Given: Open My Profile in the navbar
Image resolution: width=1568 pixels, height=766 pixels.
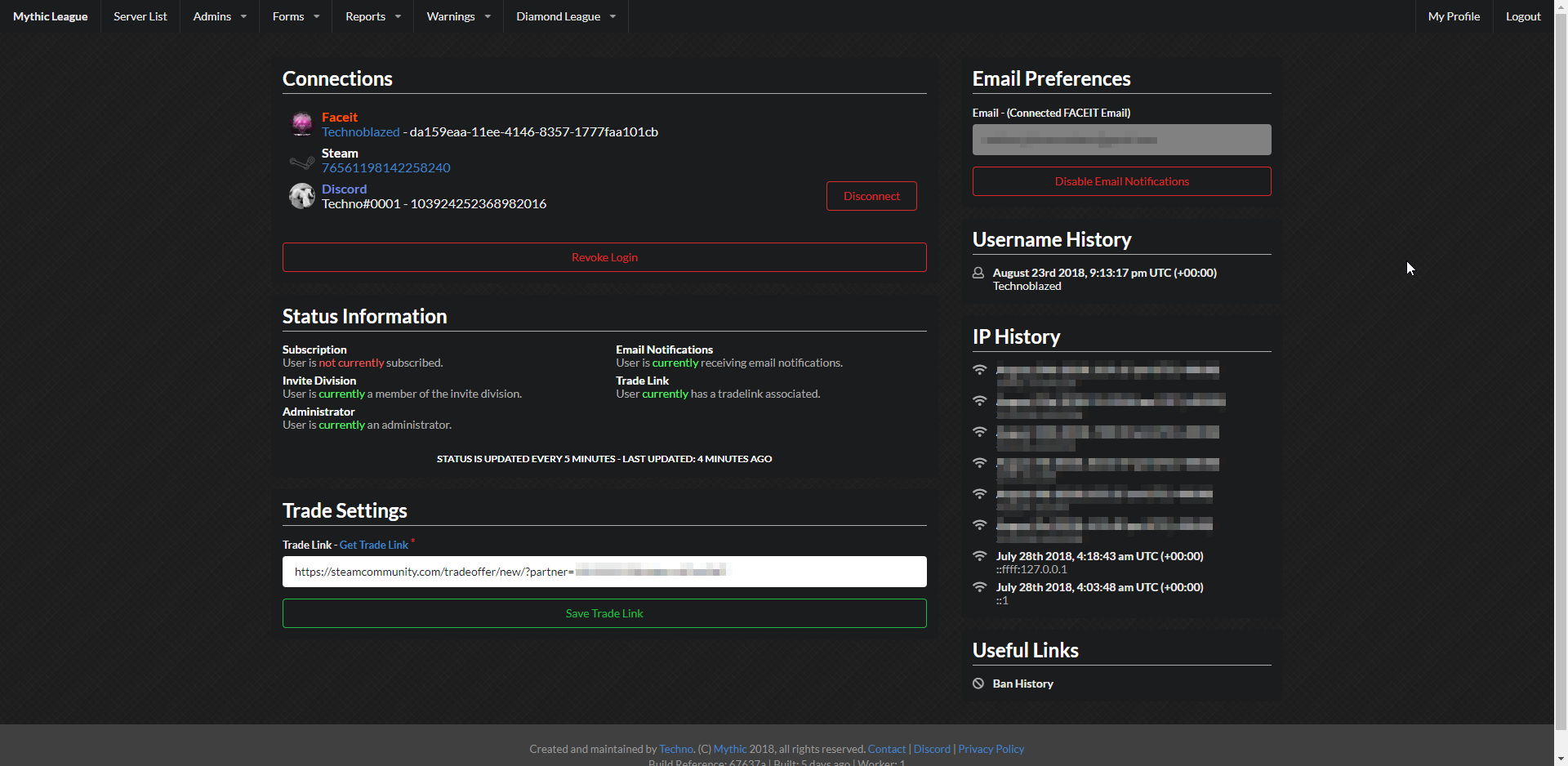Looking at the screenshot, I should tap(1454, 16).
